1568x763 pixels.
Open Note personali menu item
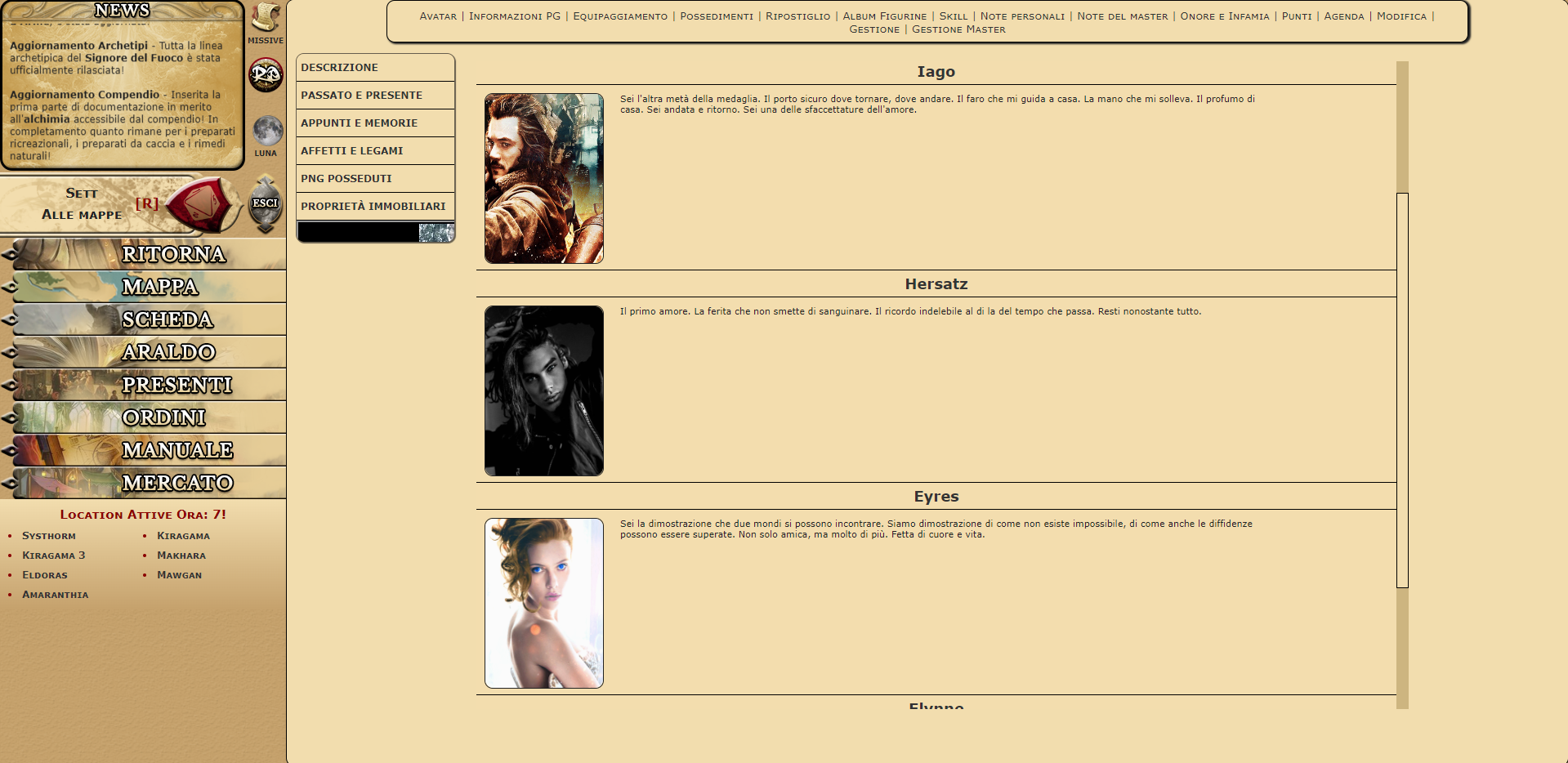pos(1022,16)
